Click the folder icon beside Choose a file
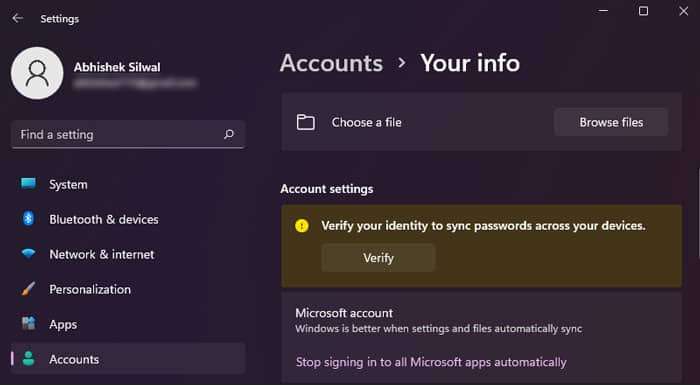This screenshot has height=385, width=700. [306, 122]
